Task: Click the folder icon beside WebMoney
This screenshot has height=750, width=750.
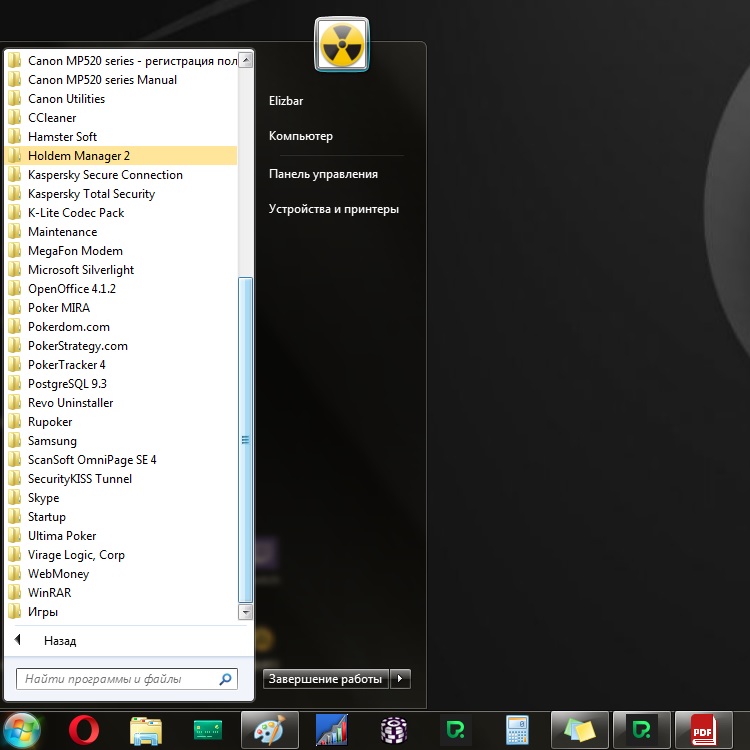Action: [x=15, y=574]
